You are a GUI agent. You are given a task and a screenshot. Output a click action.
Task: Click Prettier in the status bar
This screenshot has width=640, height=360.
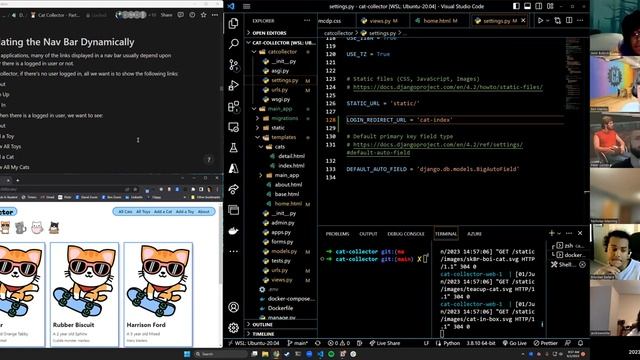coord(545,343)
